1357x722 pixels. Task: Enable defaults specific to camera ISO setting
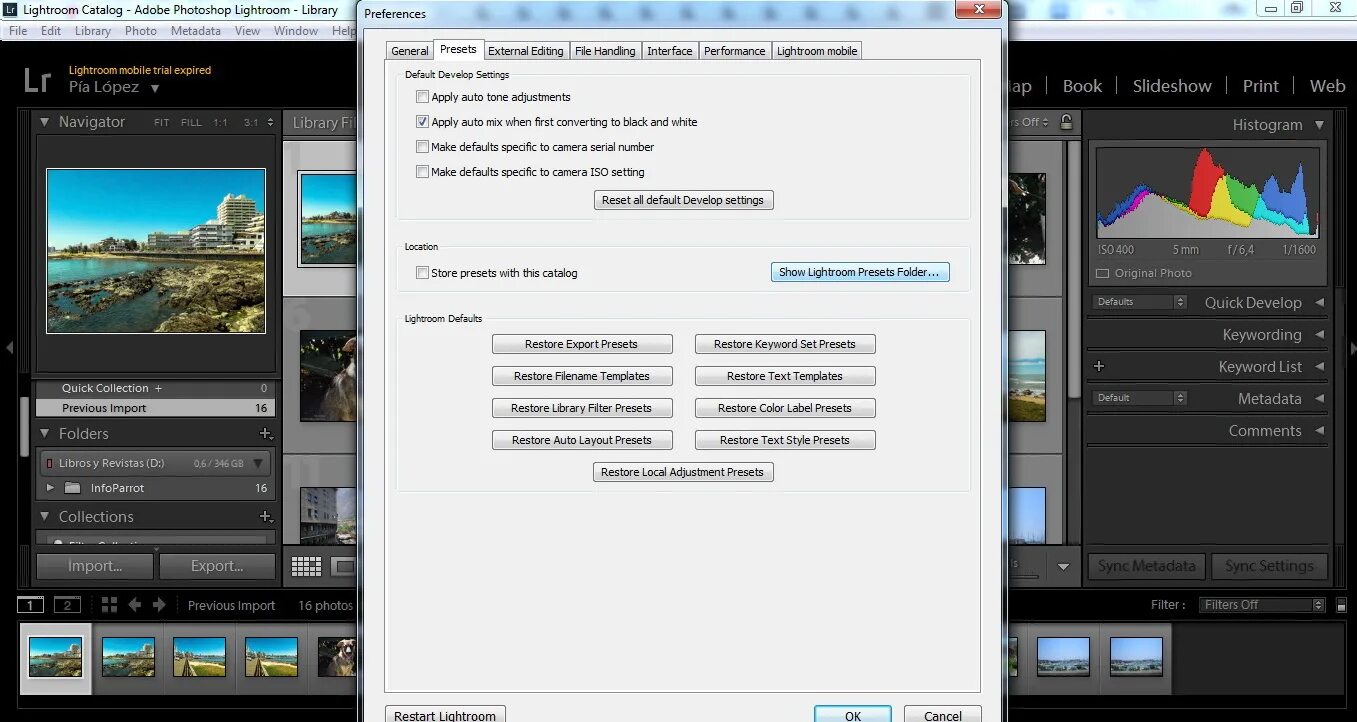point(422,172)
